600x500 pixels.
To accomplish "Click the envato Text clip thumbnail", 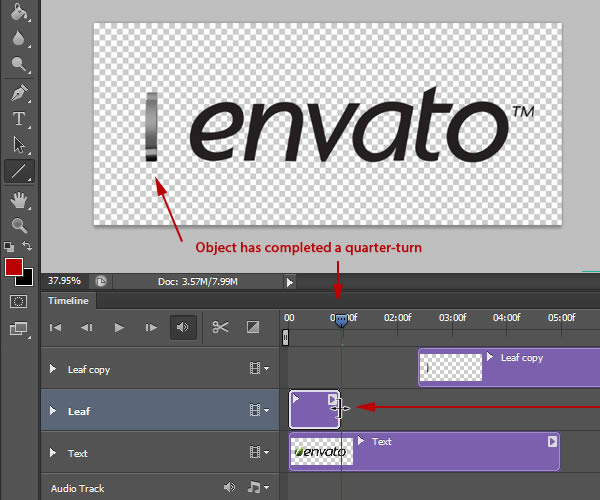I will coord(321,451).
